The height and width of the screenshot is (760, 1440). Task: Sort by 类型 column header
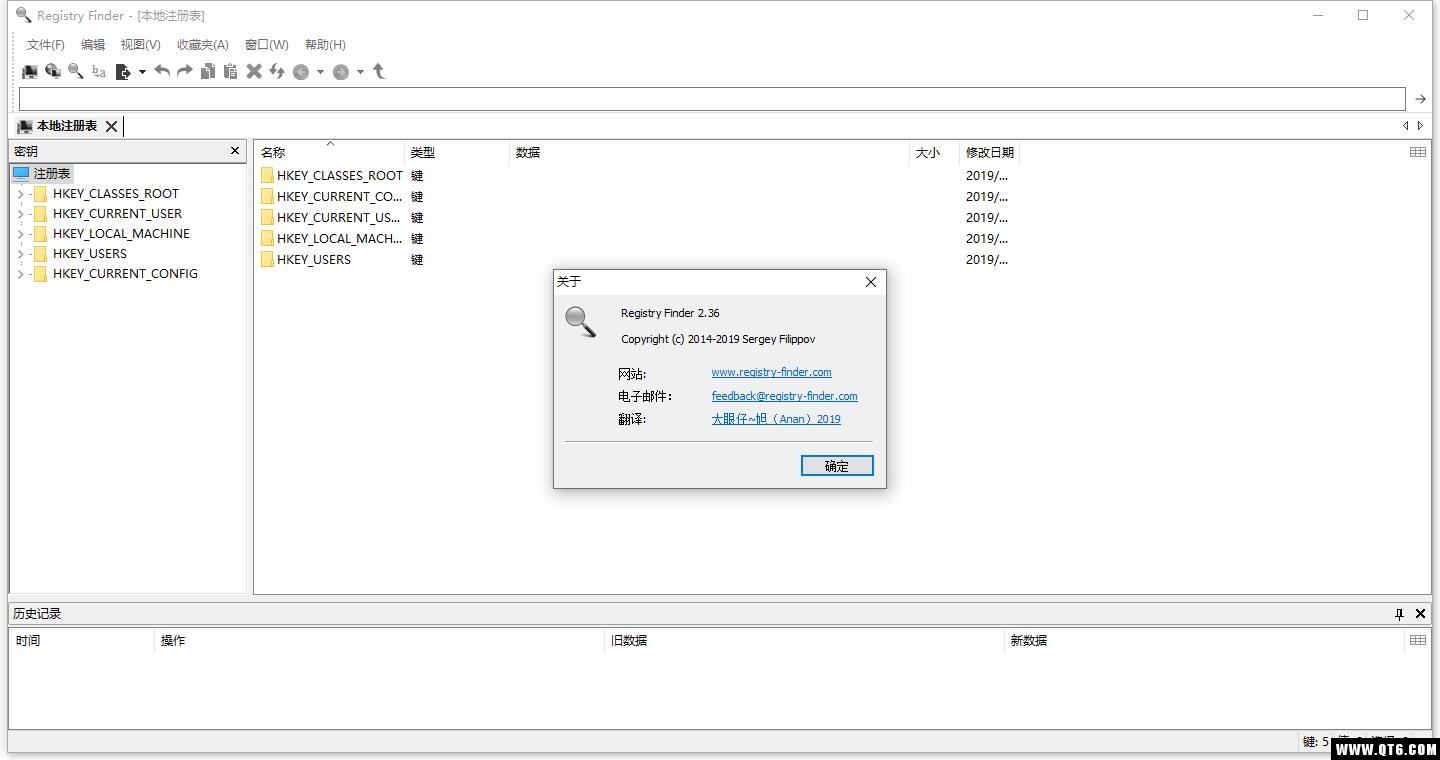coord(457,152)
